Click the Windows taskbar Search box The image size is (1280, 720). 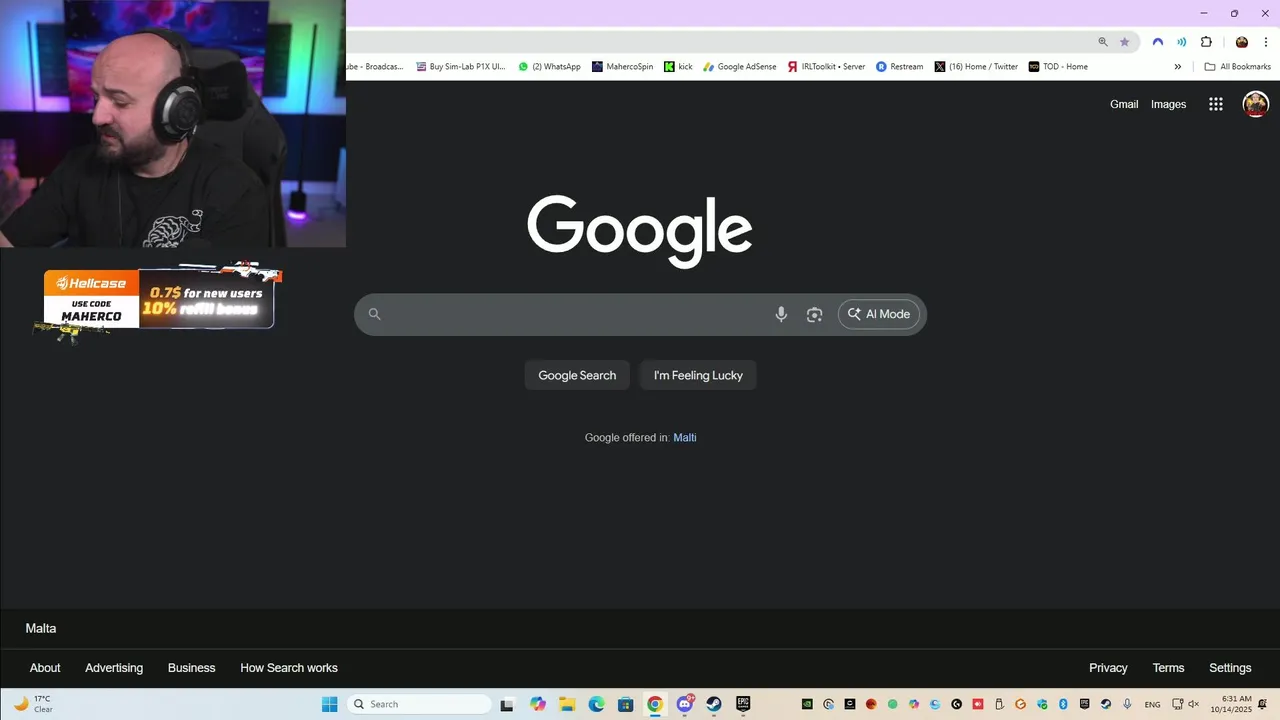click(x=419, y=704)
